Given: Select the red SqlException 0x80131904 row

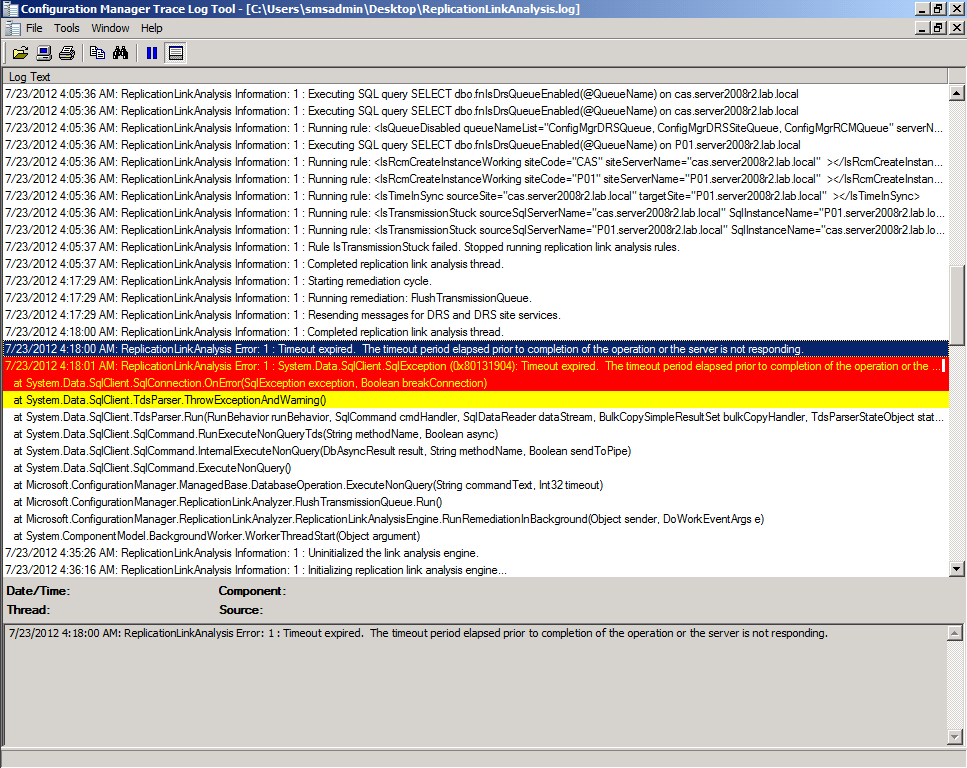Looking at the screenshot, I should click(x=475, y=366).
